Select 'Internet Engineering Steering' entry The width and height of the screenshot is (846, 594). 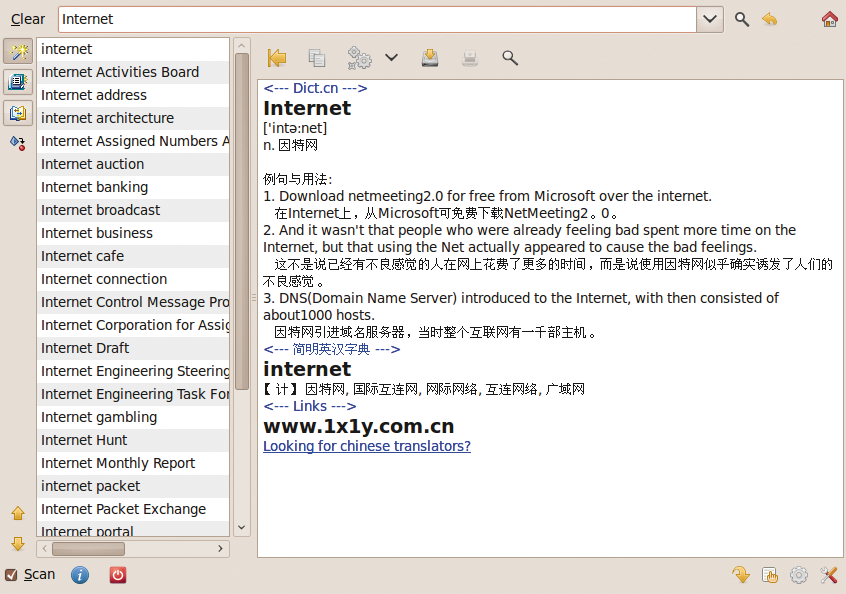133,371
